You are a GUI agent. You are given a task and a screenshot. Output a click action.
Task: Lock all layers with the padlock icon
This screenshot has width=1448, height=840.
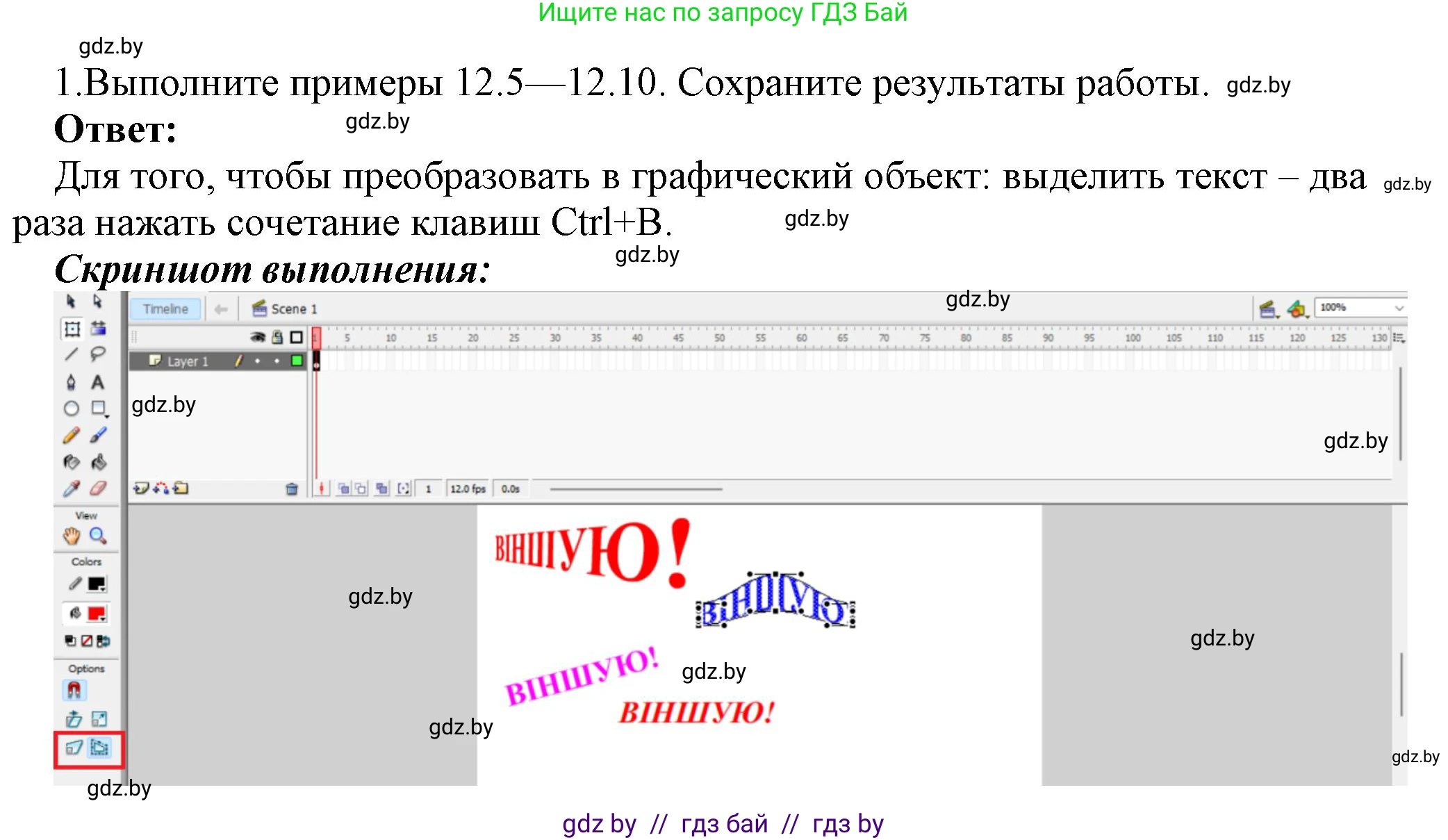(x=277, y=337)
